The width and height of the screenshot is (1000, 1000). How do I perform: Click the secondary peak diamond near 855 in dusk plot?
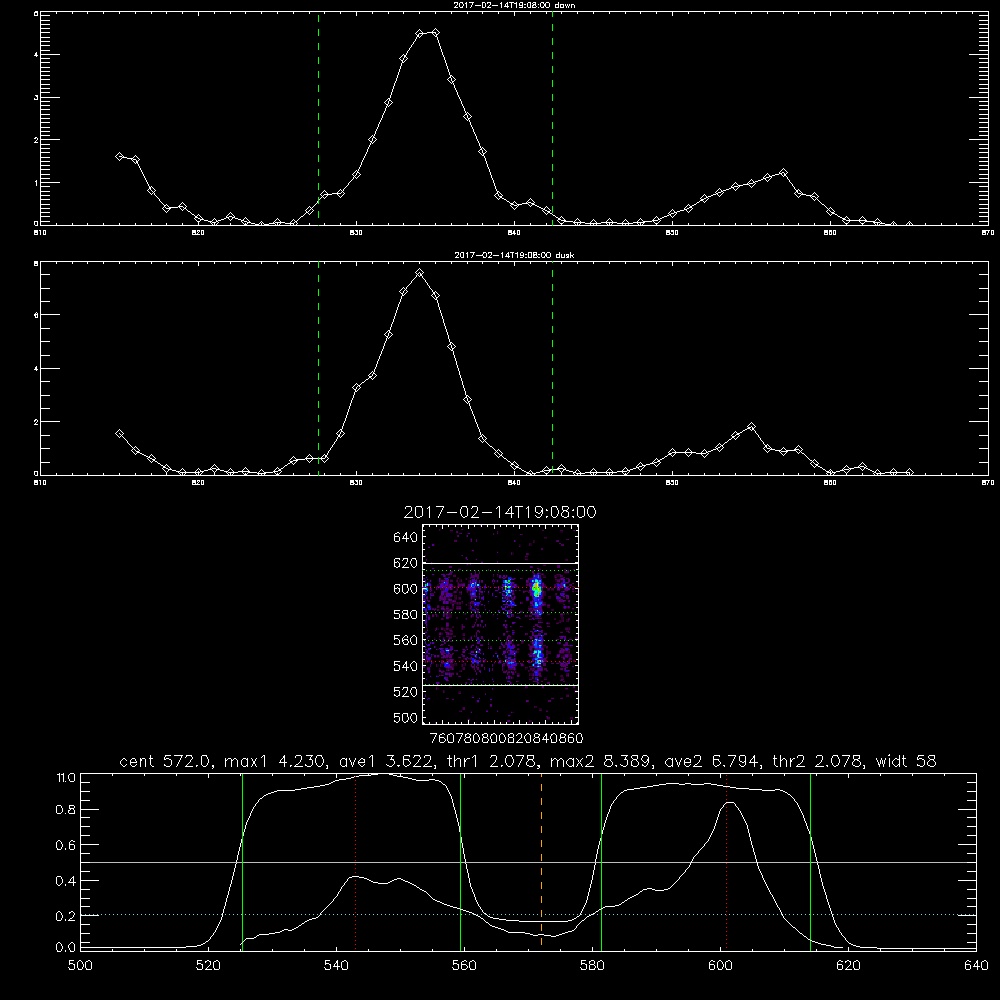click(x=751, y=427)
